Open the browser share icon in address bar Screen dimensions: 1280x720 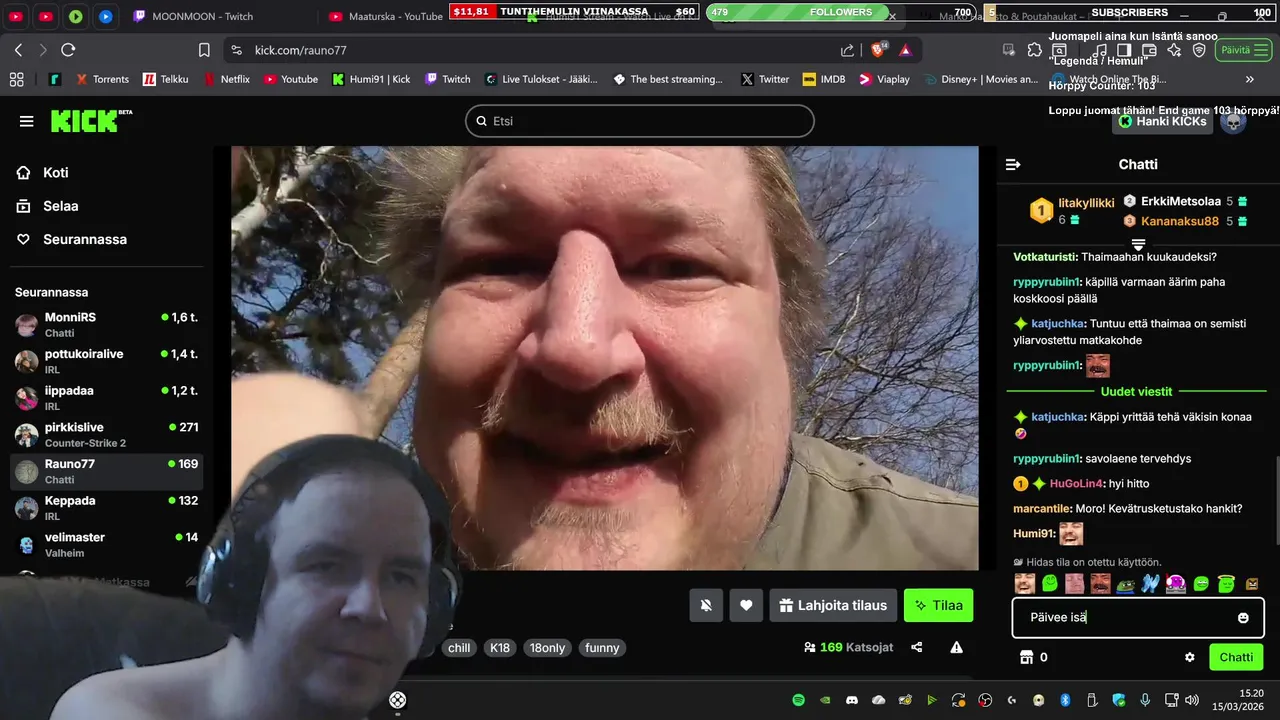pyautogui.click(x=847, y=50)
